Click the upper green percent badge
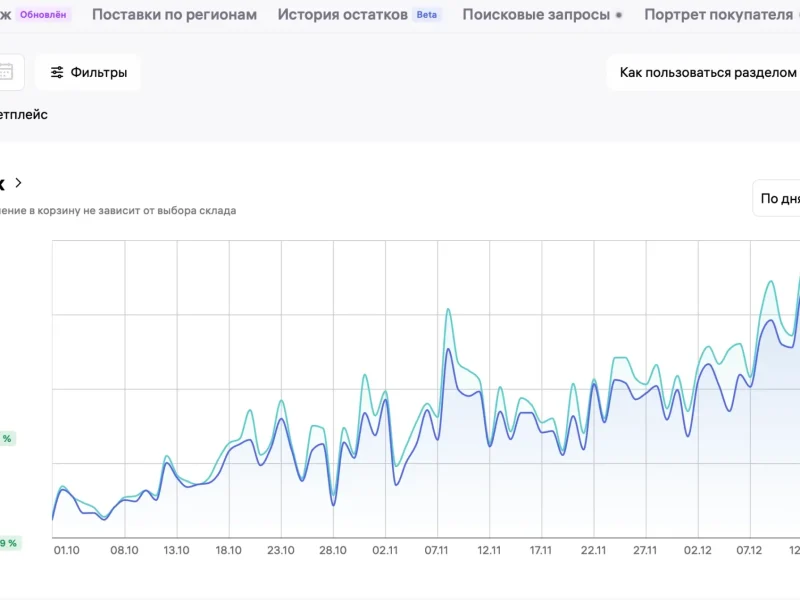 7,438
